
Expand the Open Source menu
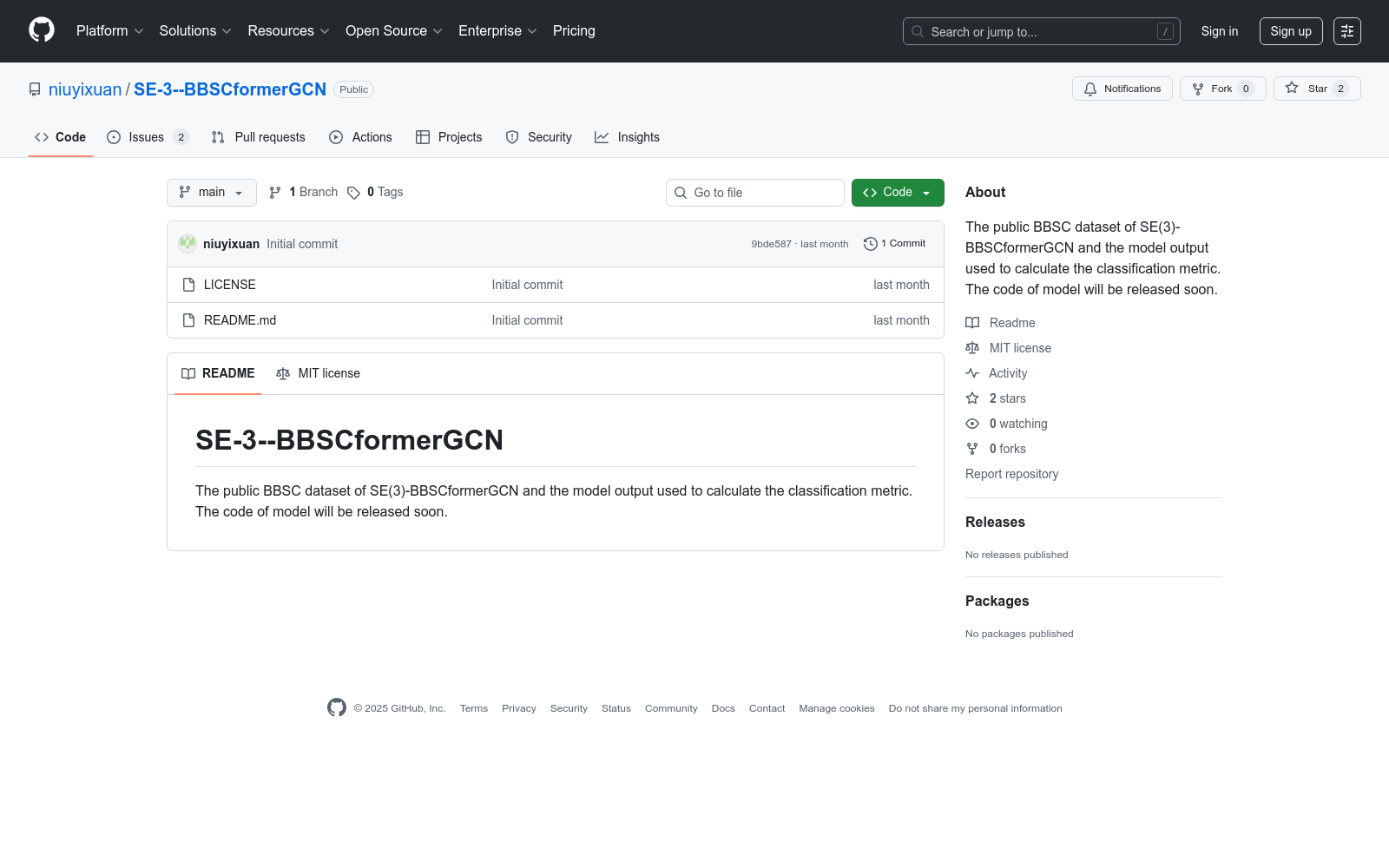[x=394, y=31]
